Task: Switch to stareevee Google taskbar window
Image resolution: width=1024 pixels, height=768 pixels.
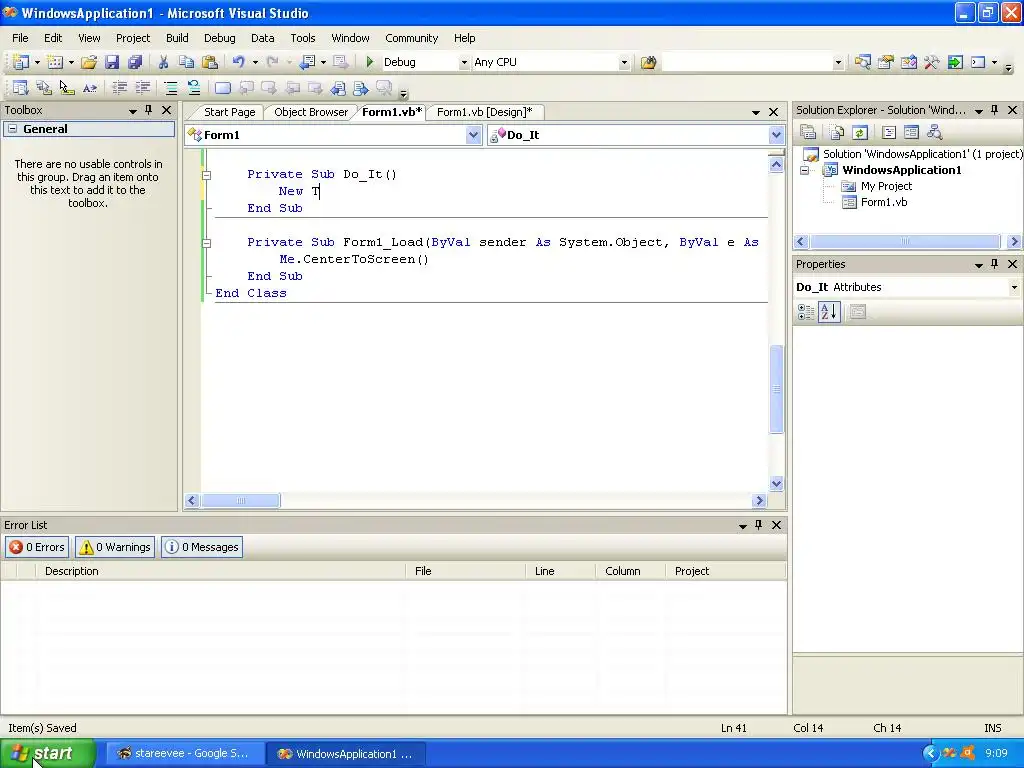Action: [185, 753]
